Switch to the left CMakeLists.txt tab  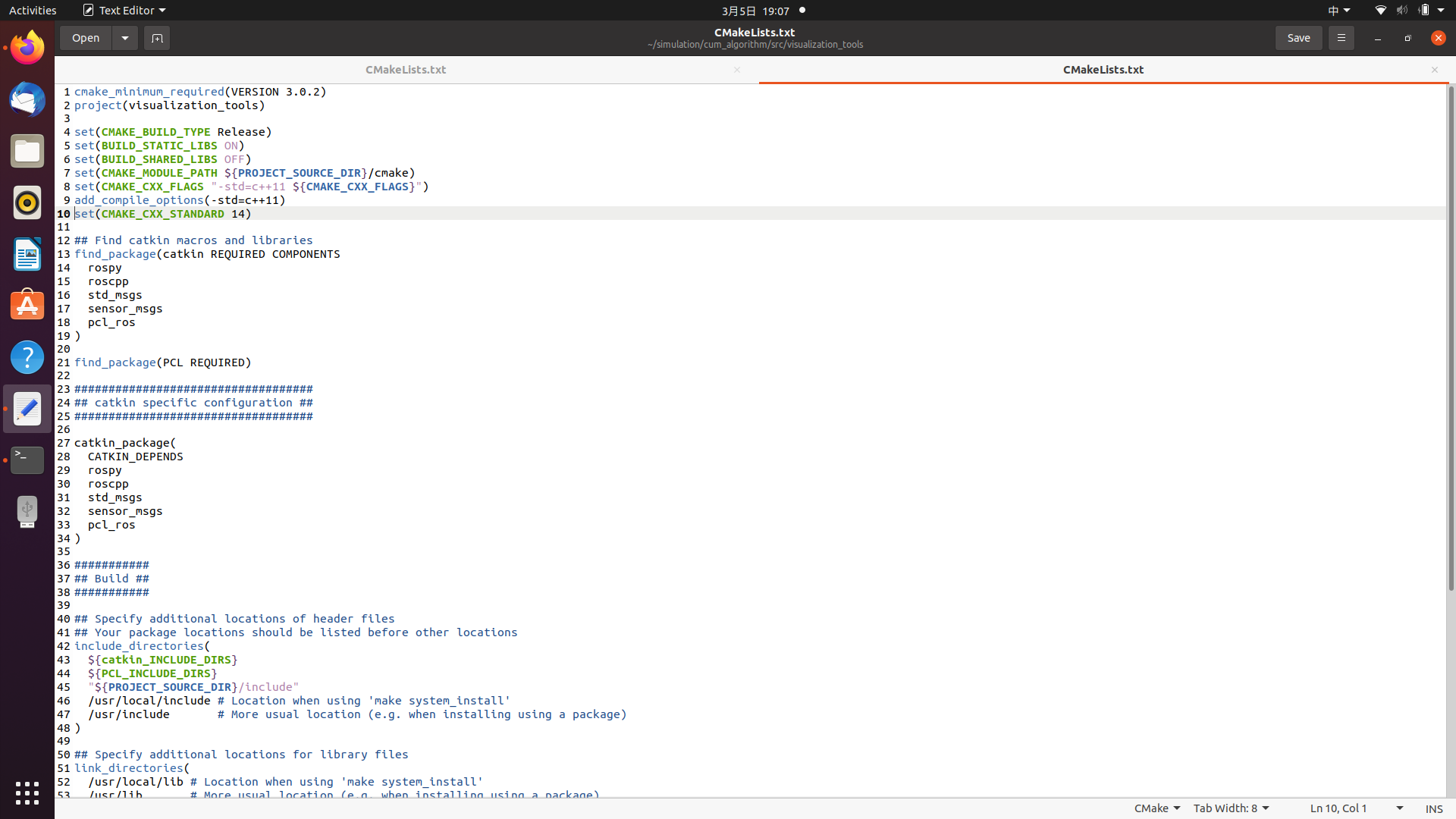pyautogui.click(x=406, y=69)
